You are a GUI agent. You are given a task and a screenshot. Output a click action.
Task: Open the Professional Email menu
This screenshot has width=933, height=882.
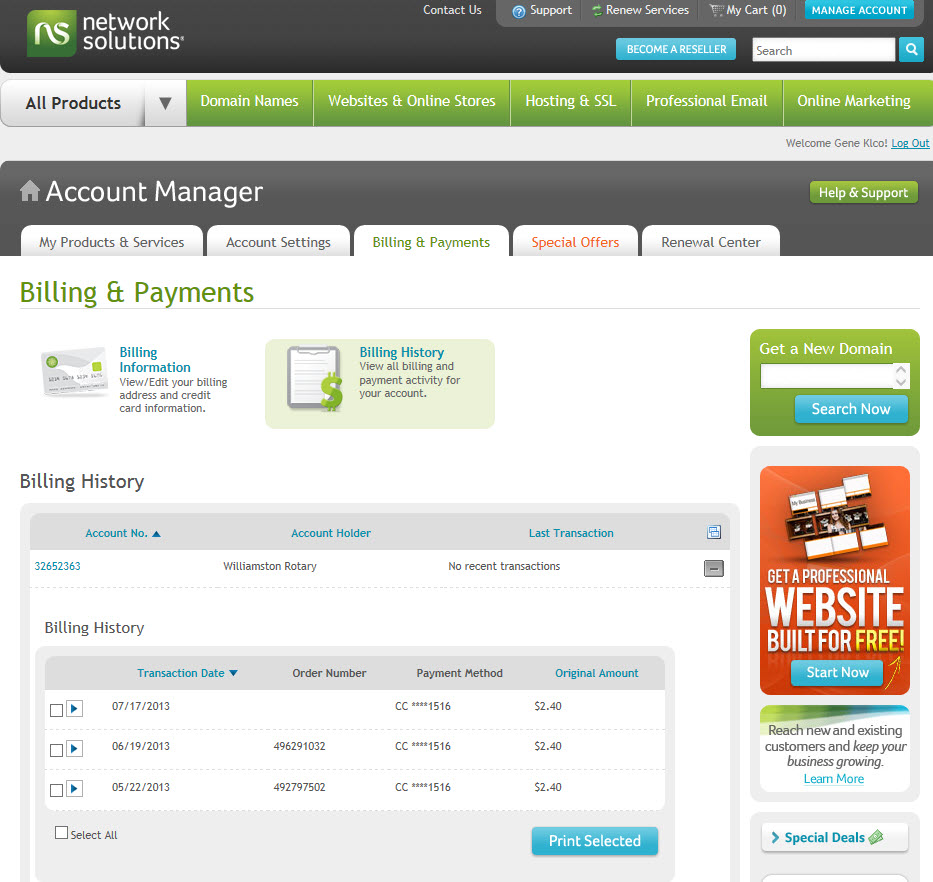pyautogui.click(x=707, y=102)
